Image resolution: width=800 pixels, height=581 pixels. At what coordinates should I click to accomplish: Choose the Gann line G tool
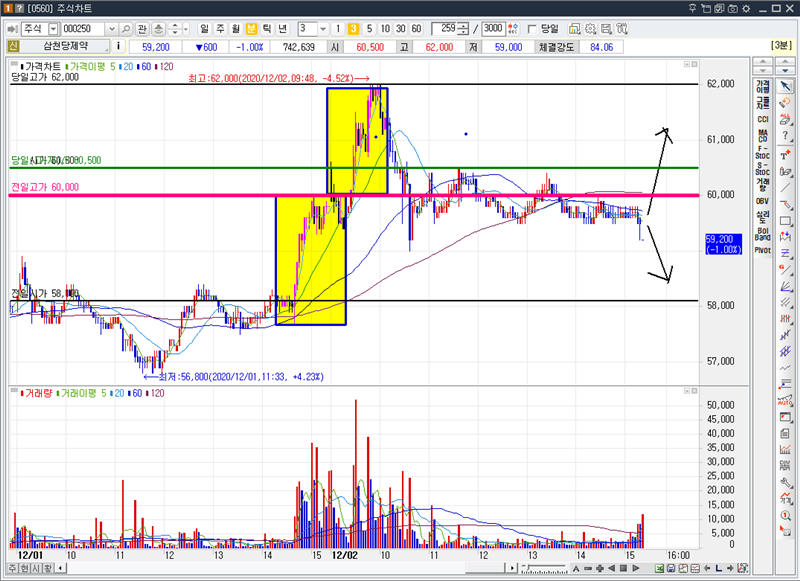point(786,269)
